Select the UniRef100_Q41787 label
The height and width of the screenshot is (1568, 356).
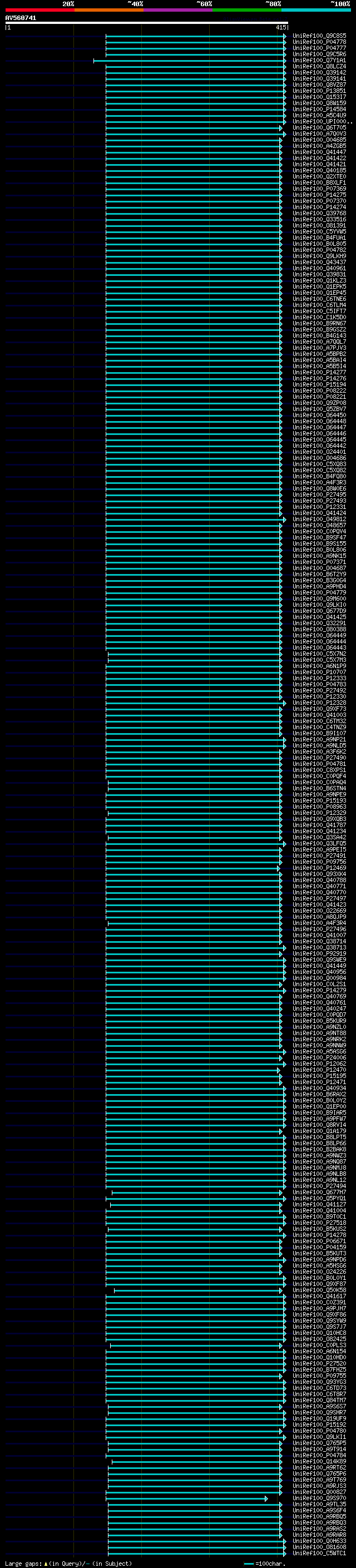click(x=319, y=825)
